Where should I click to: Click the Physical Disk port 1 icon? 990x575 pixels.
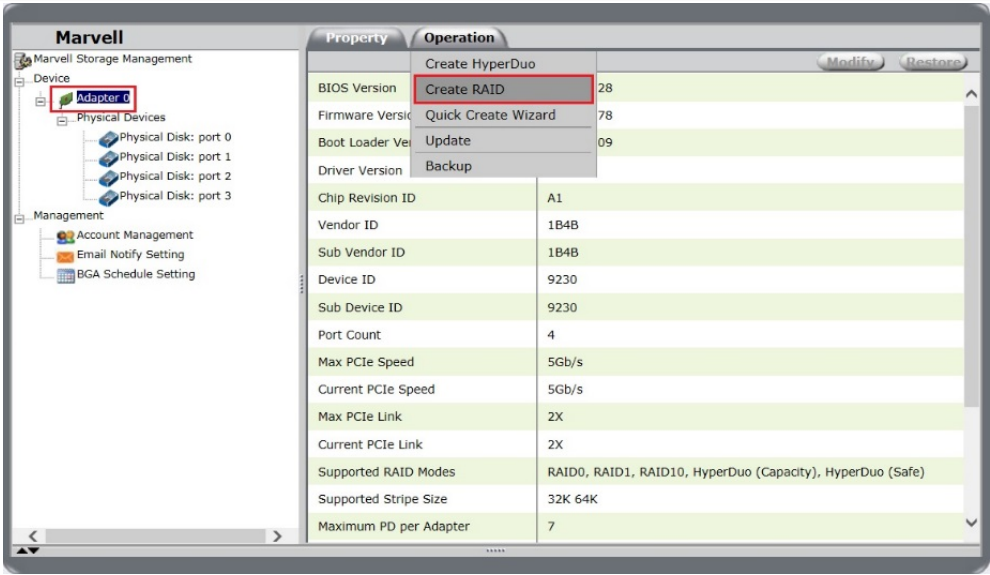click(108, 158)
